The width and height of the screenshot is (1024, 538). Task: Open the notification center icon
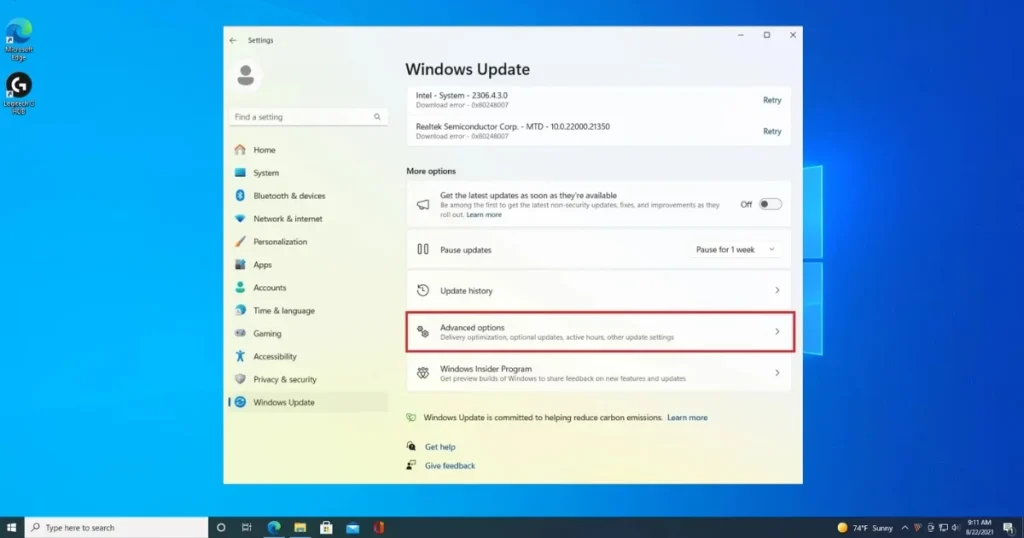coord(1009,528)
